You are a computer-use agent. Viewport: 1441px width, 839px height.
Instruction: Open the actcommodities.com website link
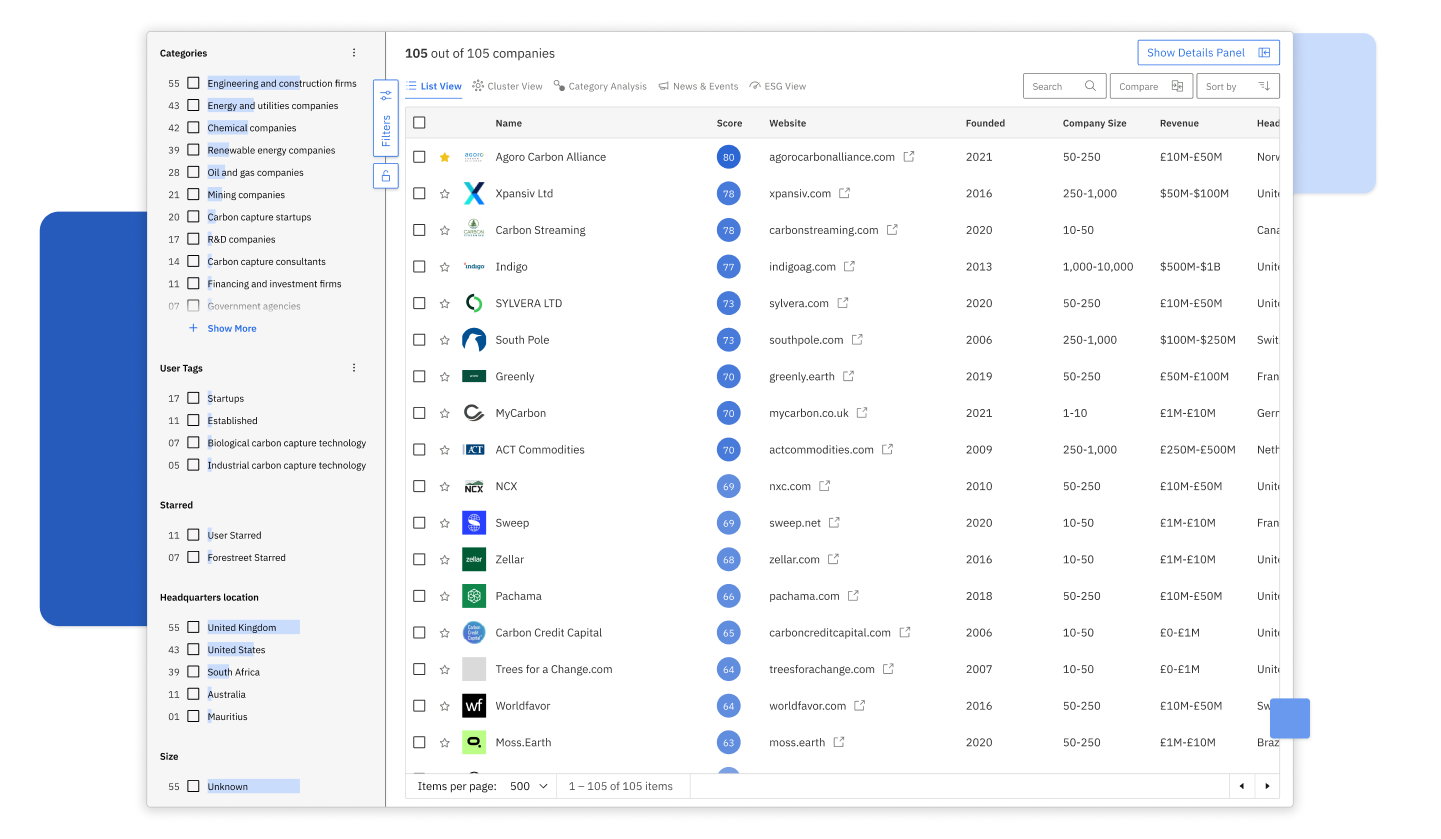[821, 450]
